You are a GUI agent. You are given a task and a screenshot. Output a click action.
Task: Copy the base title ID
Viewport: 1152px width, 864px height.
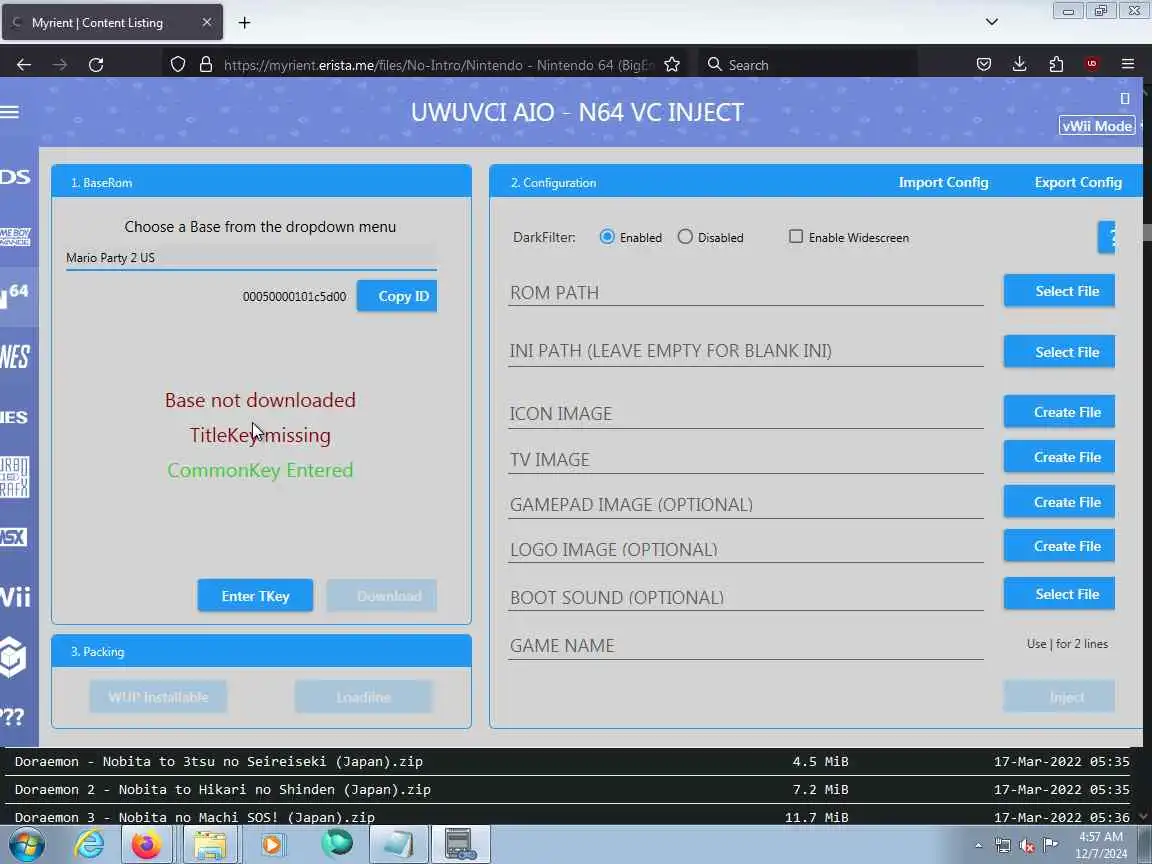397,296
